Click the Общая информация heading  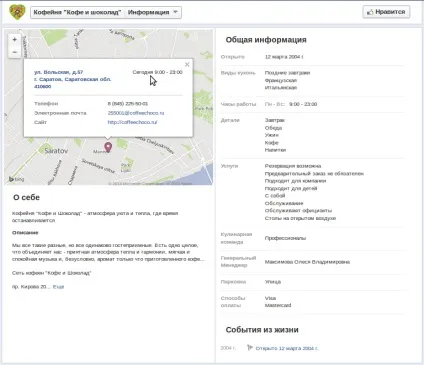[x=266, y=40]
